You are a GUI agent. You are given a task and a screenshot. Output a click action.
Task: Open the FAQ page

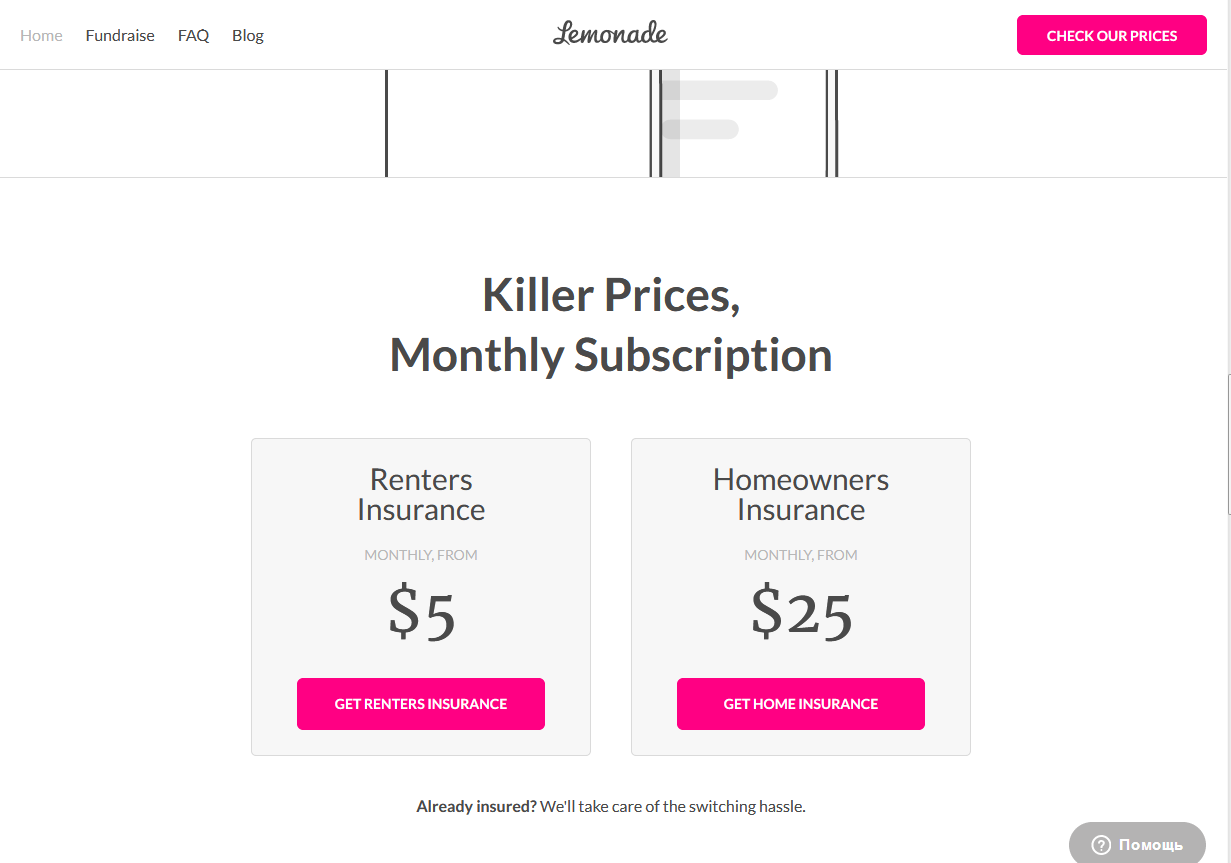click(193, 35)
